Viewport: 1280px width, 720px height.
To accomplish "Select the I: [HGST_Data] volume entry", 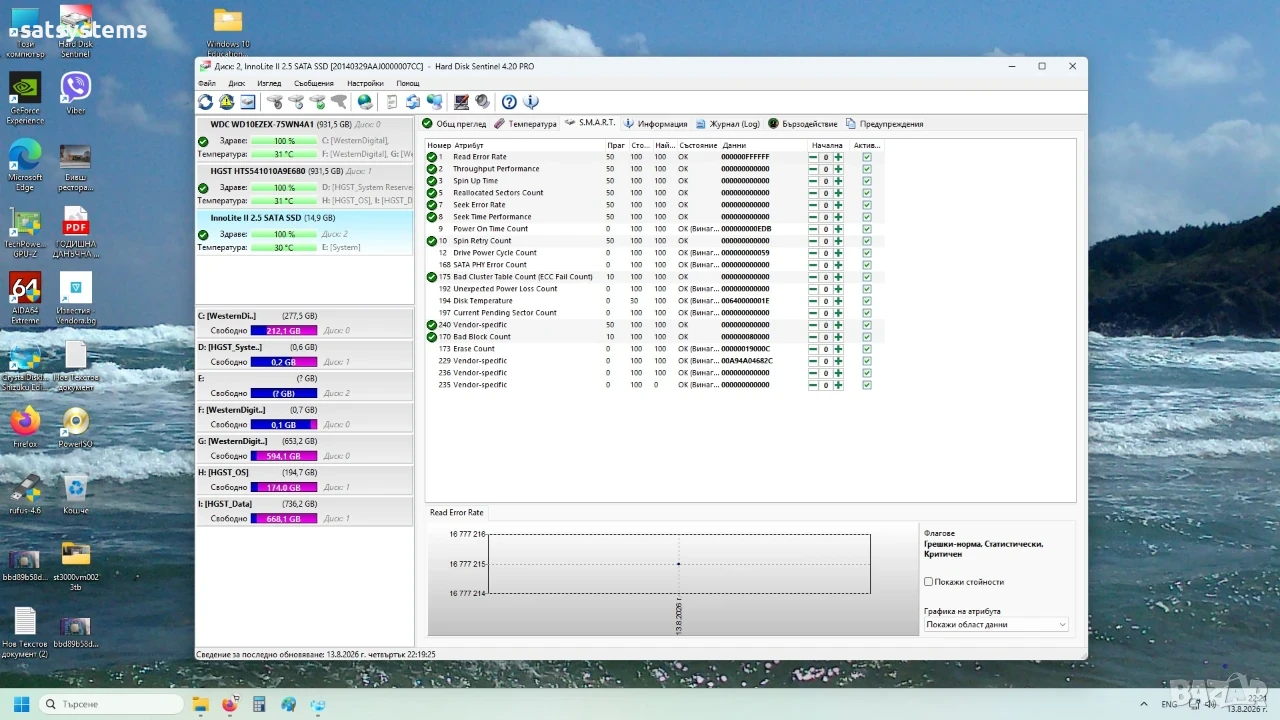I will (x=304, y=511).
